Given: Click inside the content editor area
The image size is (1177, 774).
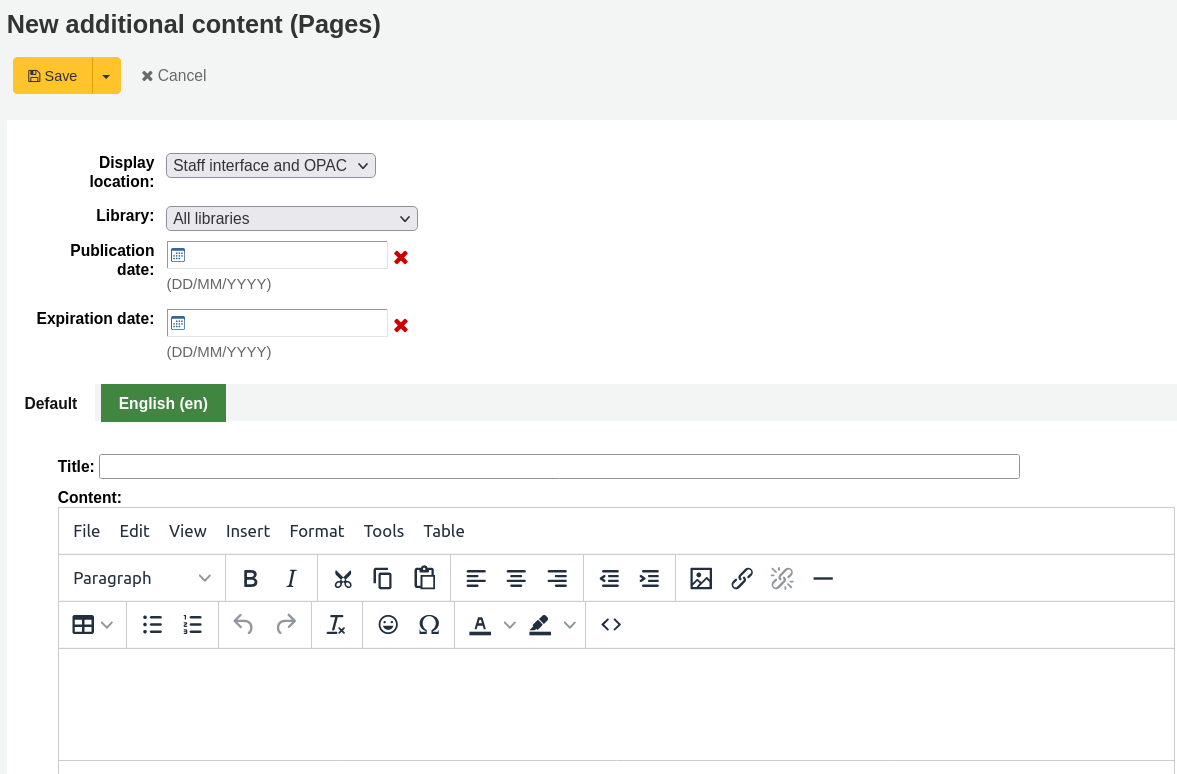Looking at the screenshot, I should click(x=616, y=704).
